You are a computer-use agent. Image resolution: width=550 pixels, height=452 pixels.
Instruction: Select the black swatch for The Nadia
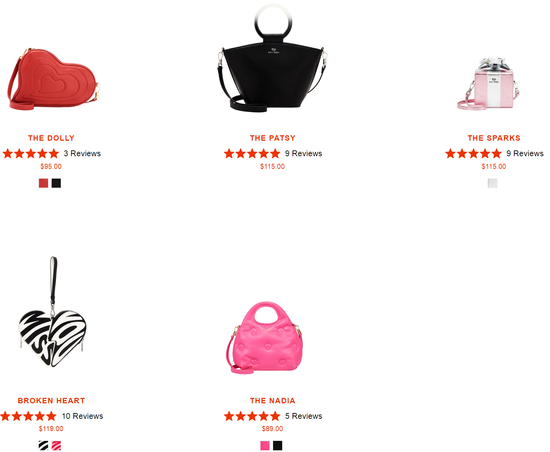coord(278,446)
